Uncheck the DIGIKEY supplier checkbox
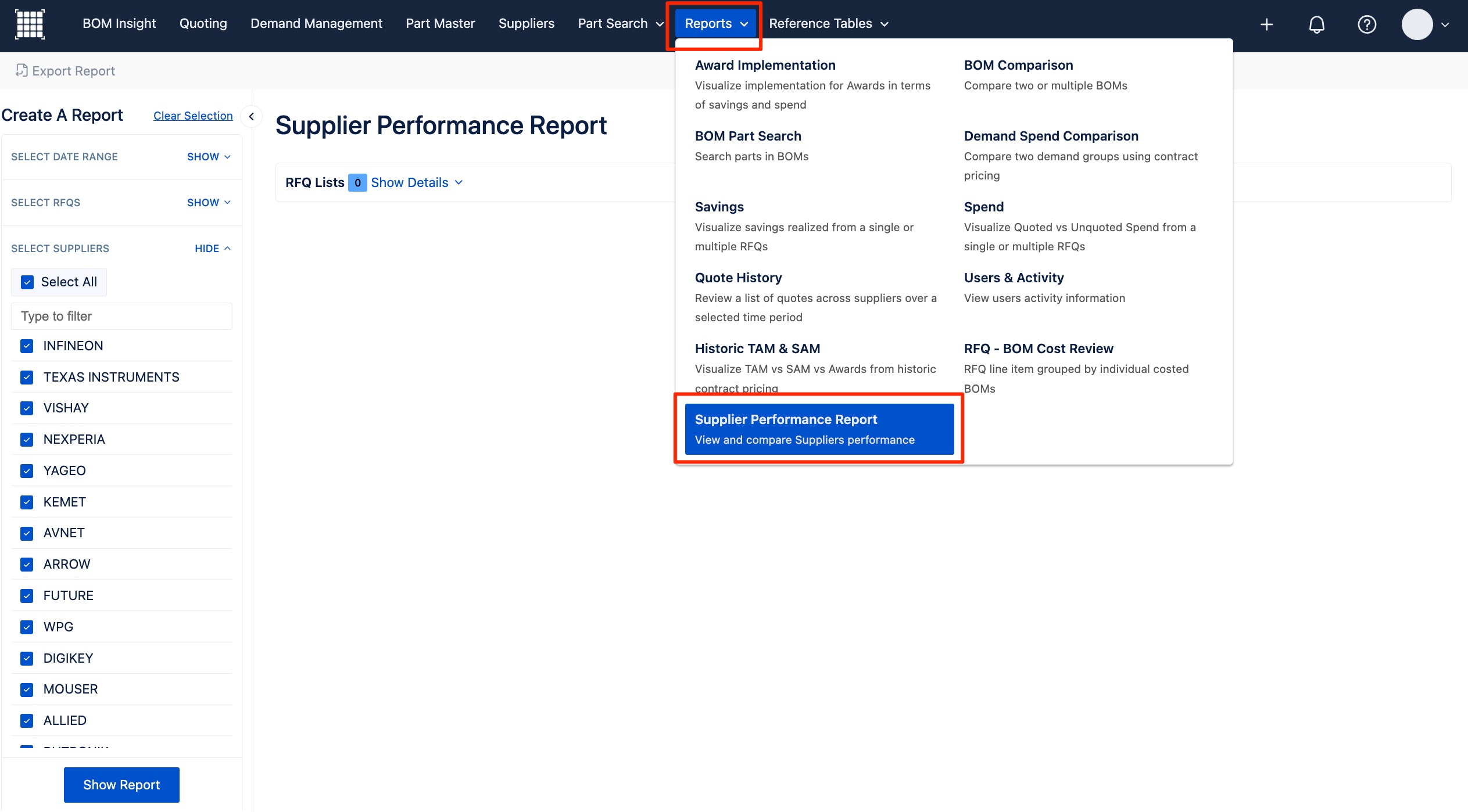Image resolution: width=1468 pixels, height=812 pixels. coord(27,659)
